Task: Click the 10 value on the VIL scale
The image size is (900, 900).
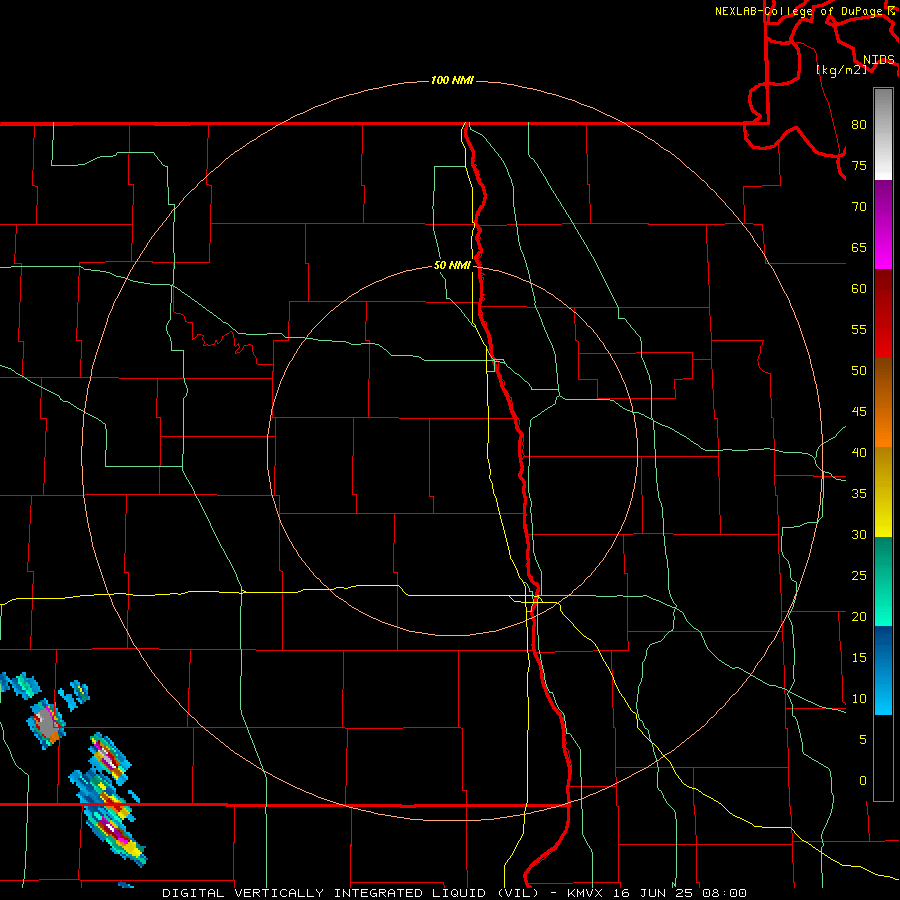Action: (x=859, y=699)
